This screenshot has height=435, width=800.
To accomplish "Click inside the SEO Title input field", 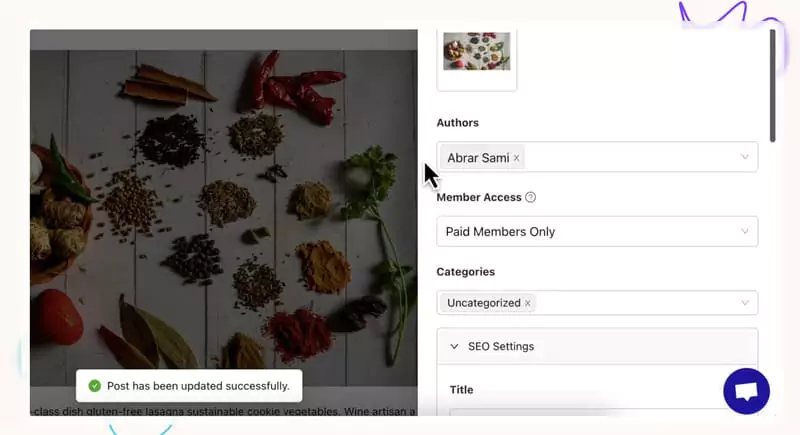I will point(597,412).
